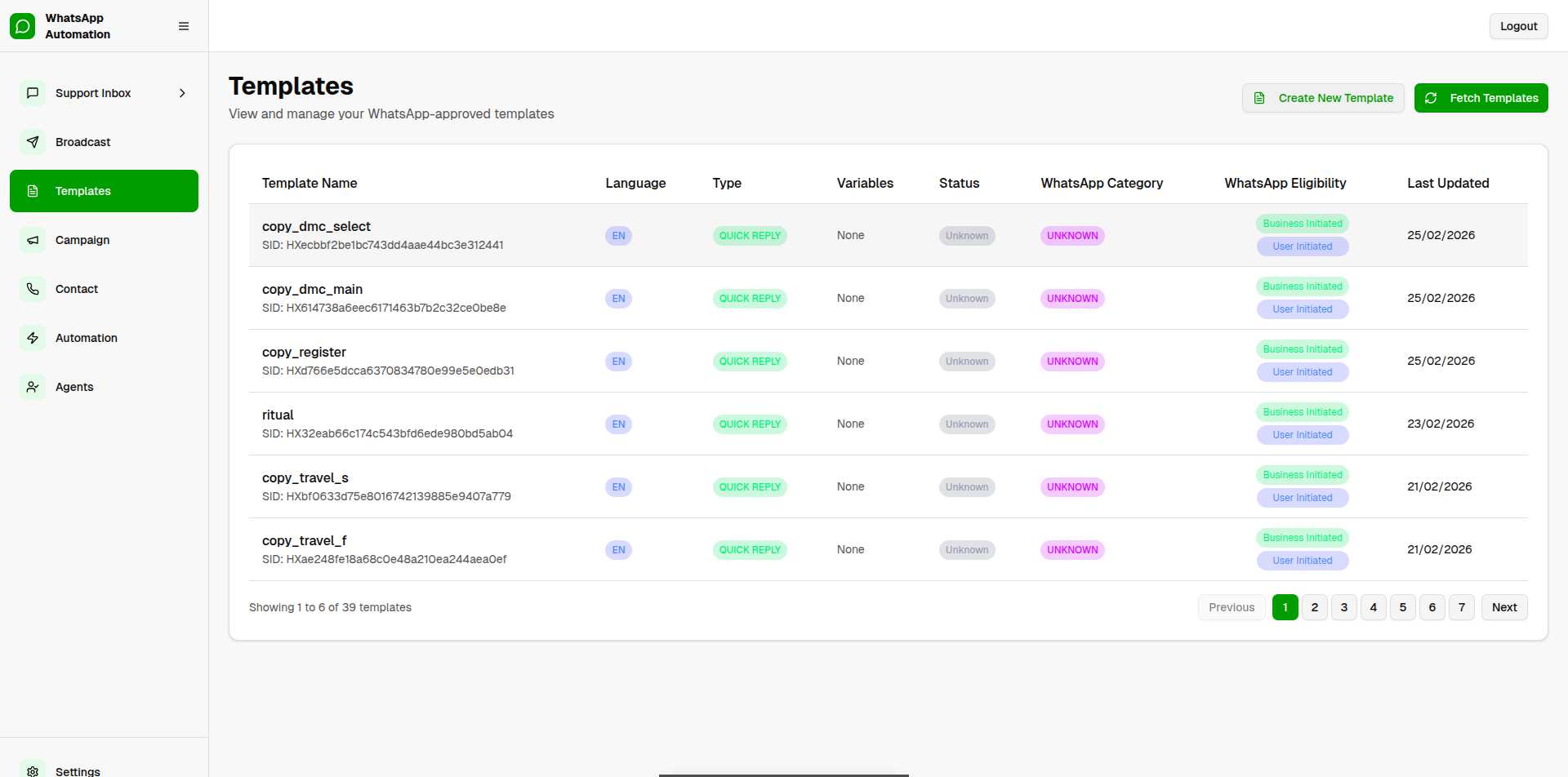1568x777 pixels.
Task: Click the EN language badge for copy_travel_f
Action: pyautogui.click(x=618, y=549)
